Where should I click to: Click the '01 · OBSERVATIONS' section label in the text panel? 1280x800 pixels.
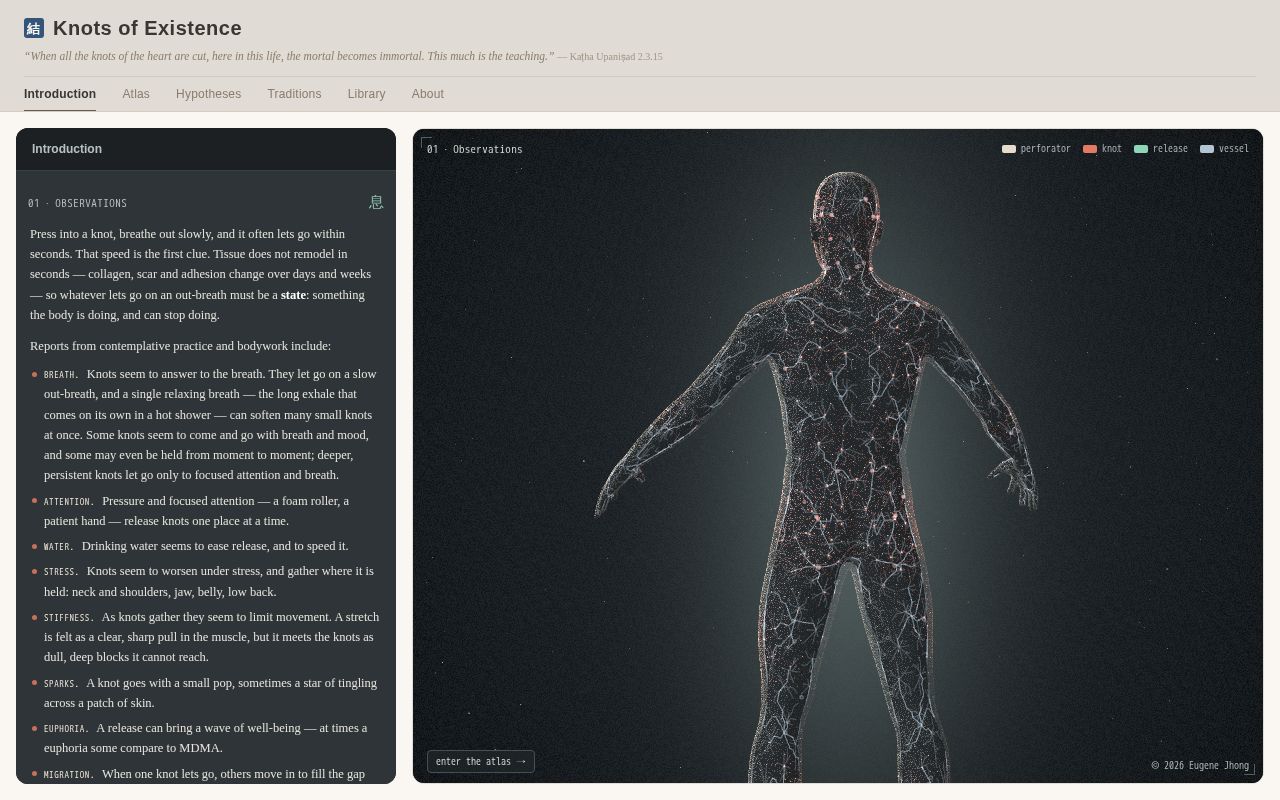(x=77, y=203)
